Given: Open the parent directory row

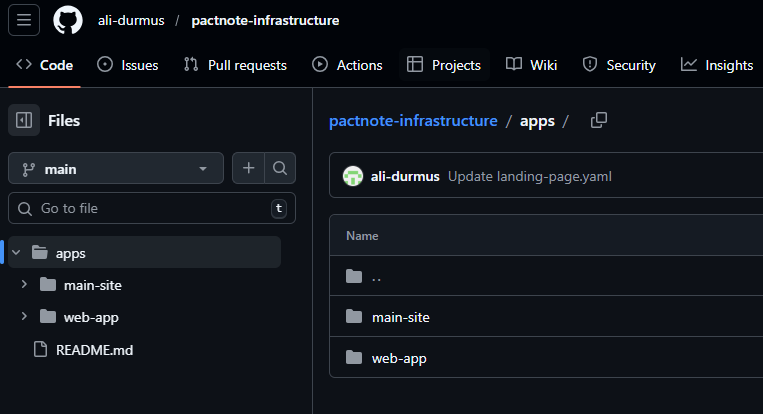Looking at the screenshot, I should click(375, 277).
